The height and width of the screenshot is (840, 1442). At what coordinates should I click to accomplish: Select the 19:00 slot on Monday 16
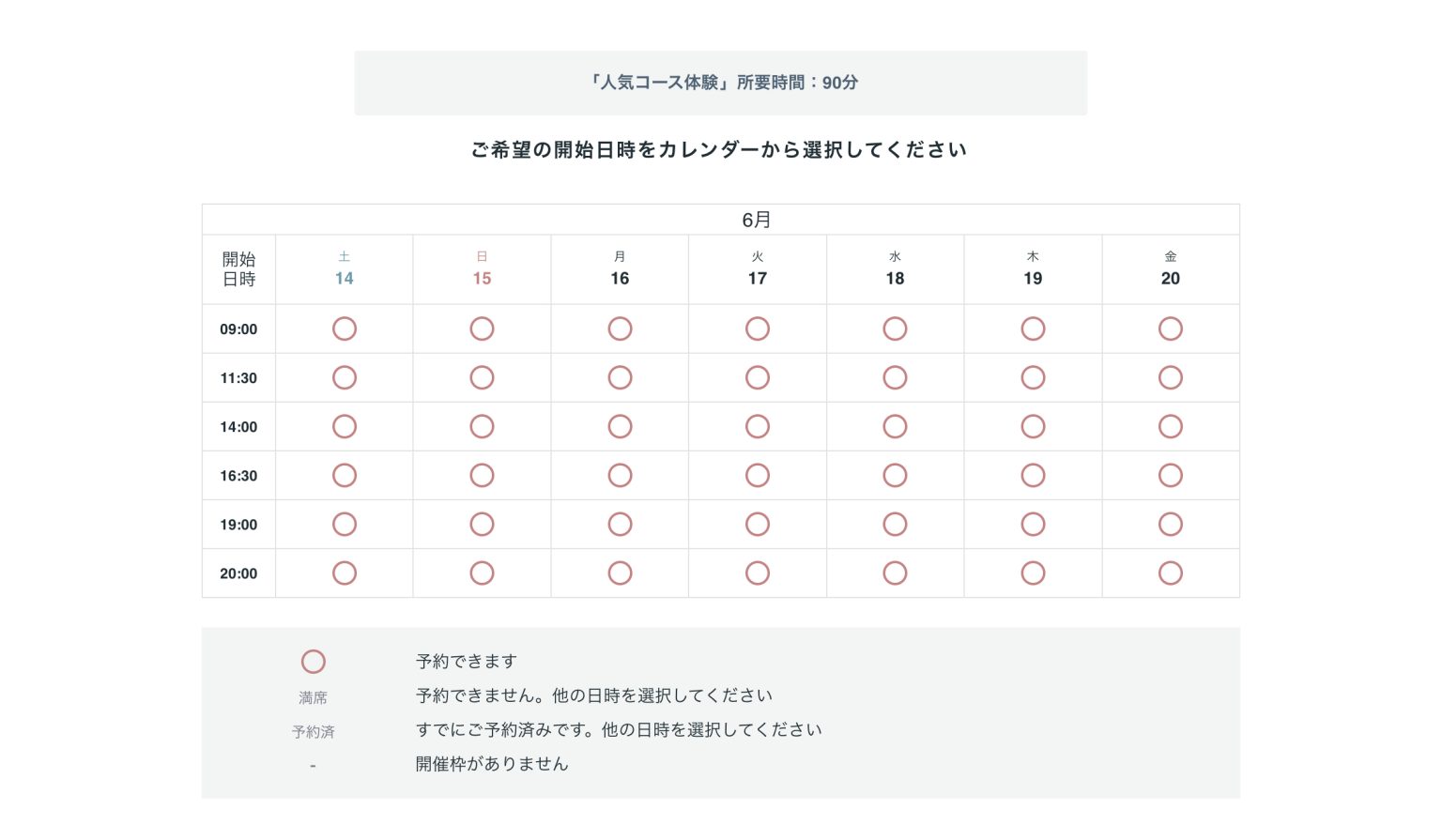pyautogui.click(x=620, y=525)
